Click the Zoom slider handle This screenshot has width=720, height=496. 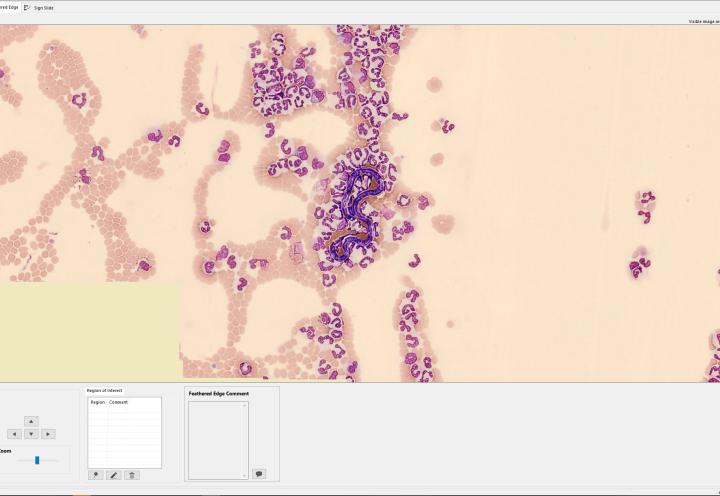[37, 460]
